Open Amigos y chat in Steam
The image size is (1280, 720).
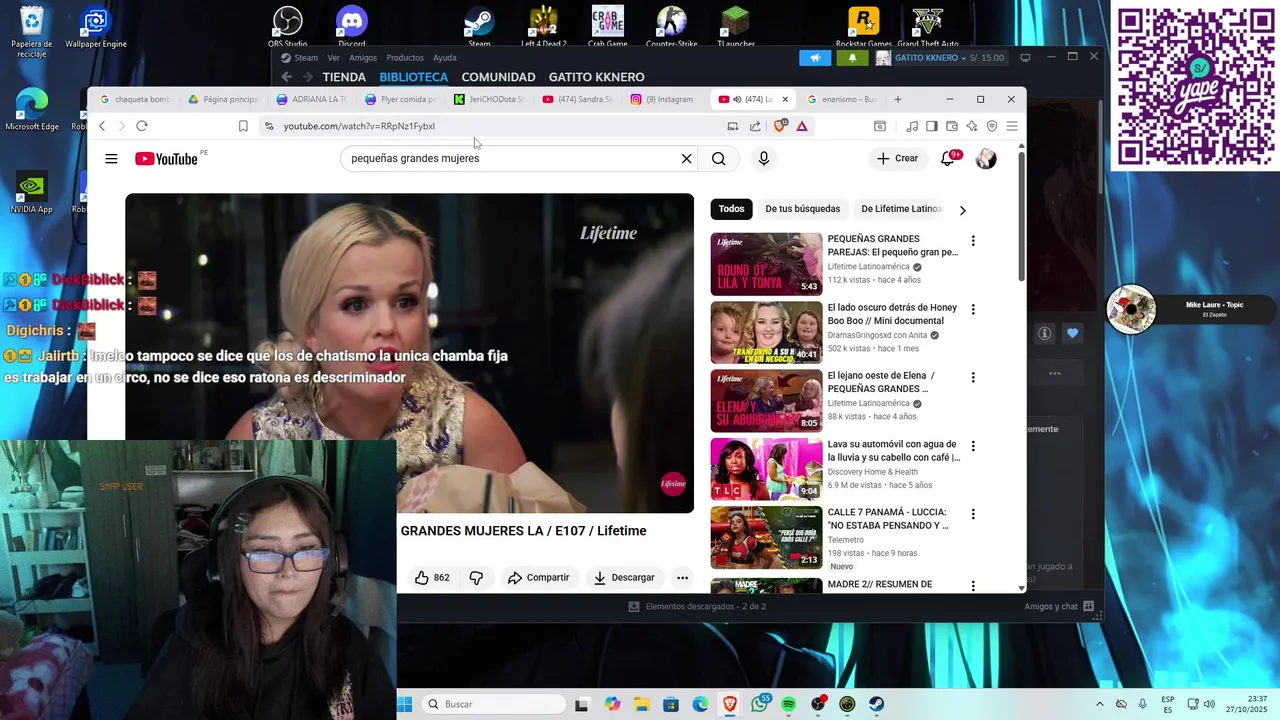(x=1059, y=606)
